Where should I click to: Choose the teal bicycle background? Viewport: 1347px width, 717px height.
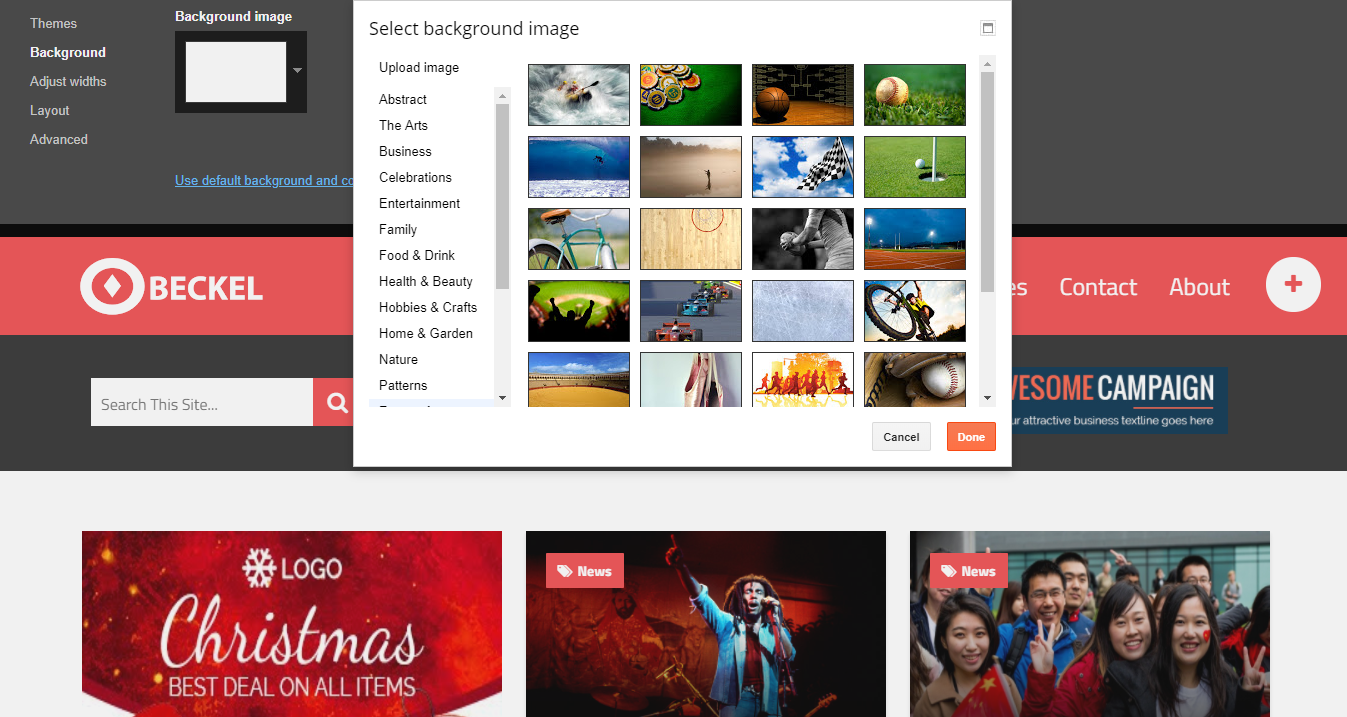pos(579,239)
